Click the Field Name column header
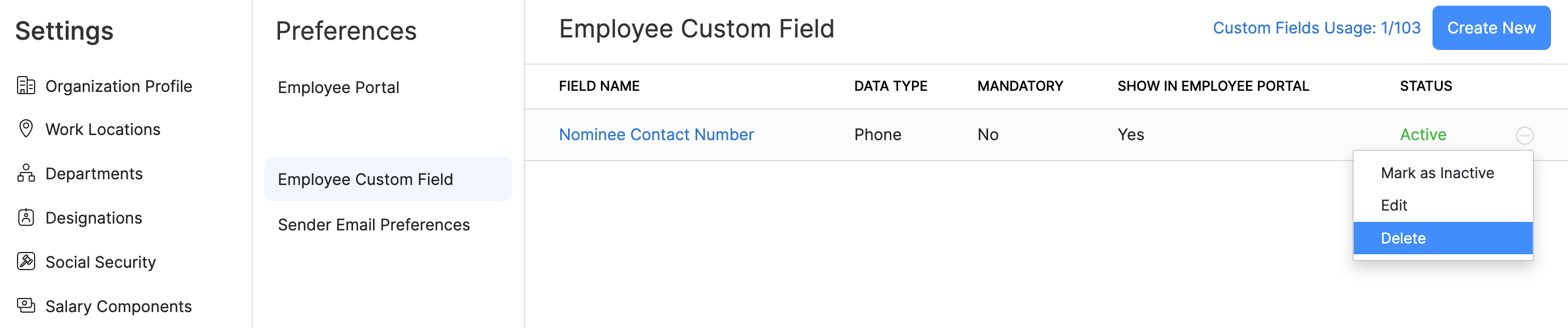This screenshot has width=1568, height=328. [x=599, y=87]
